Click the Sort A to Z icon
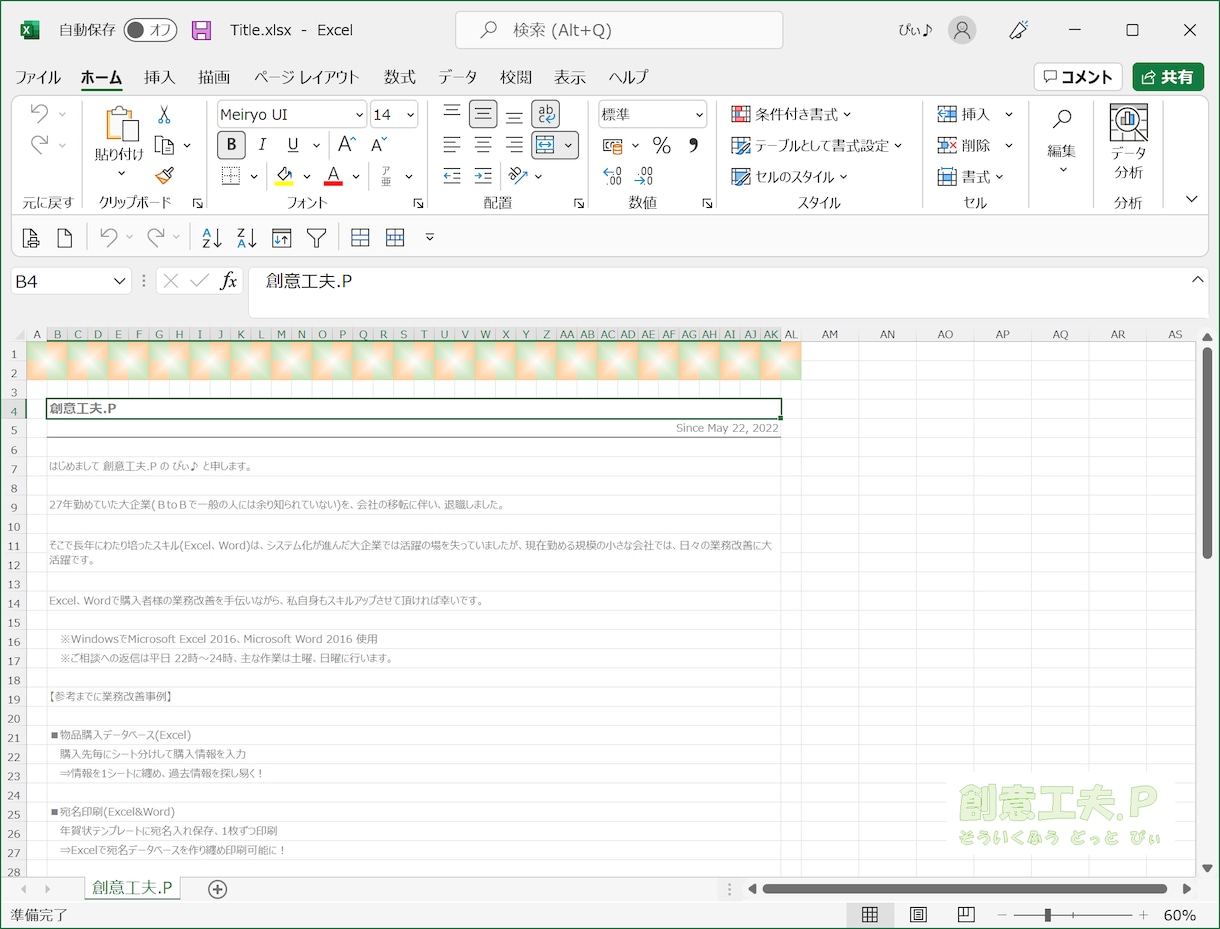 [x=212, y=238]
